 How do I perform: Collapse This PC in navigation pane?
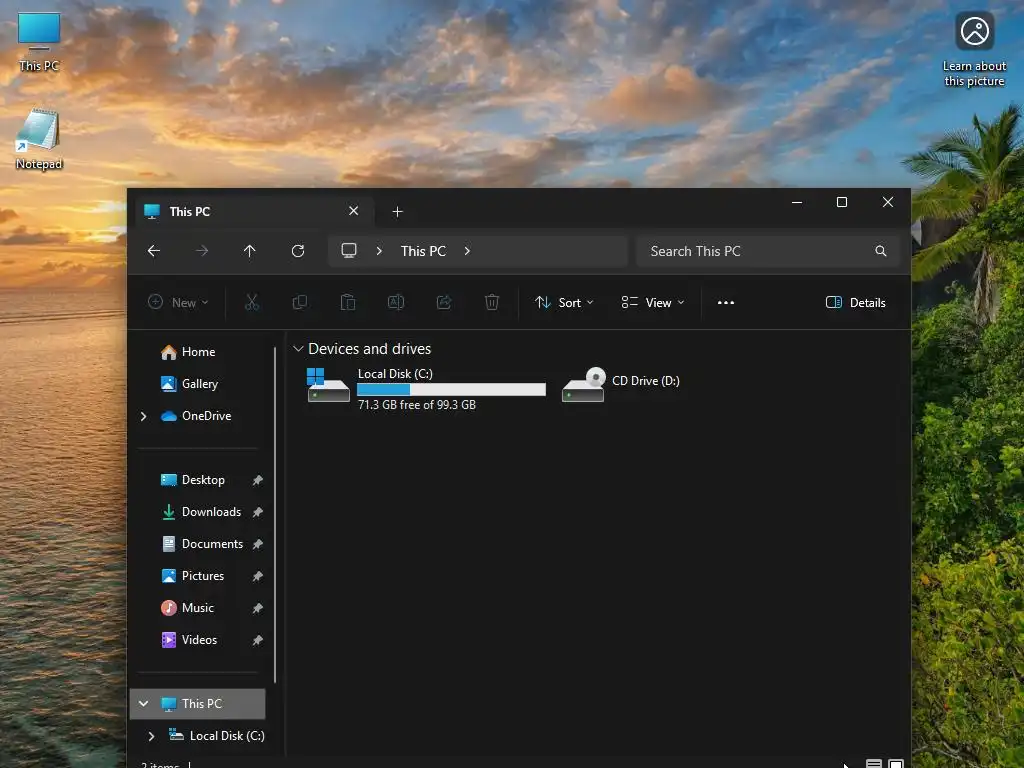tap(144, 703)
